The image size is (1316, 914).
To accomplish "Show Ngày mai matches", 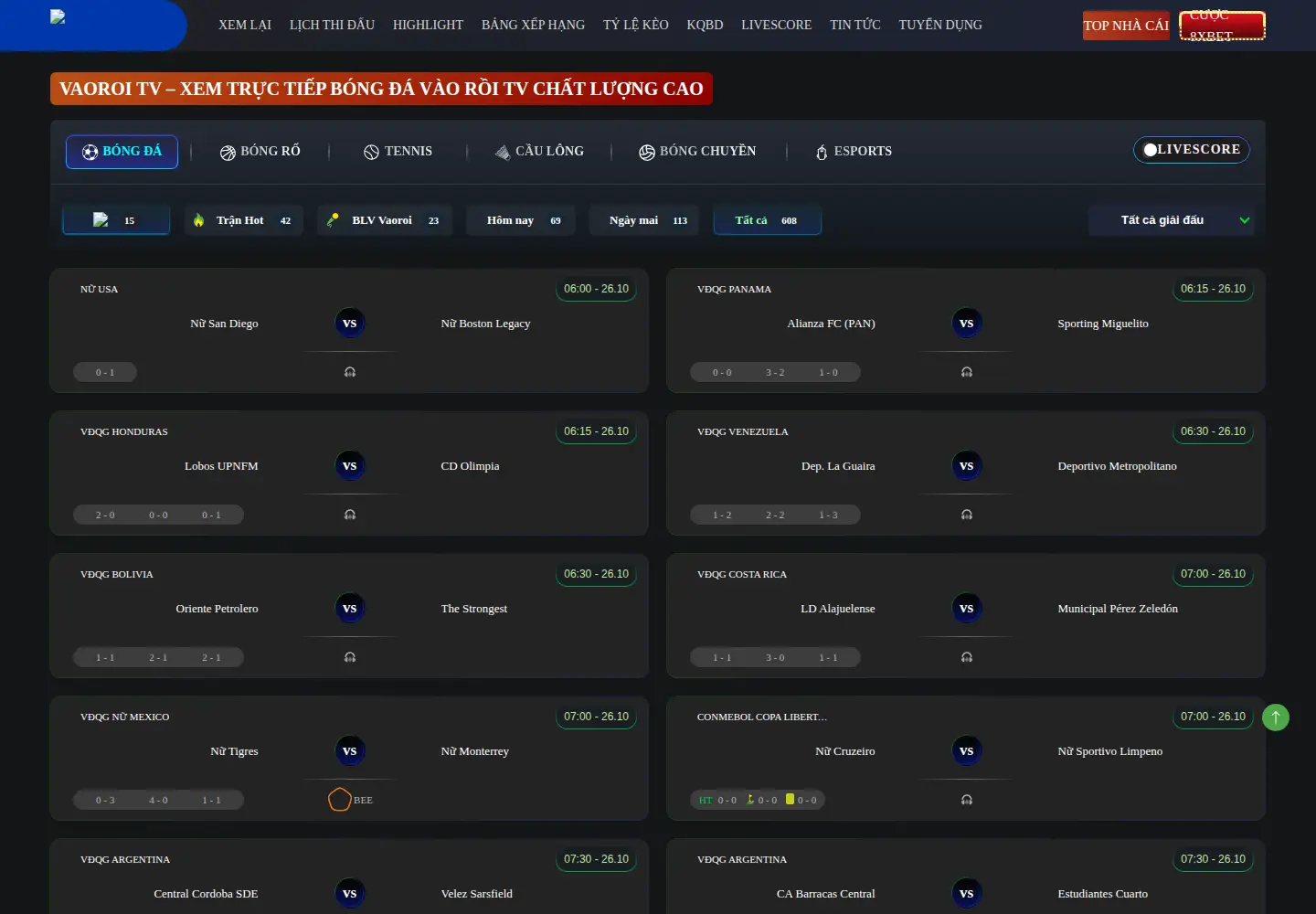I will tap(644, 220).
